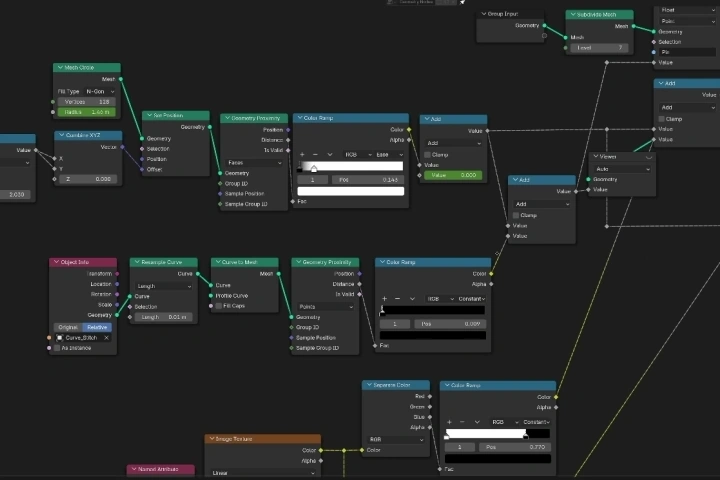The height and width of the screenshot is (480, 720).
Task: Enable As Instance on Object Info node
Action: (57, 348)
